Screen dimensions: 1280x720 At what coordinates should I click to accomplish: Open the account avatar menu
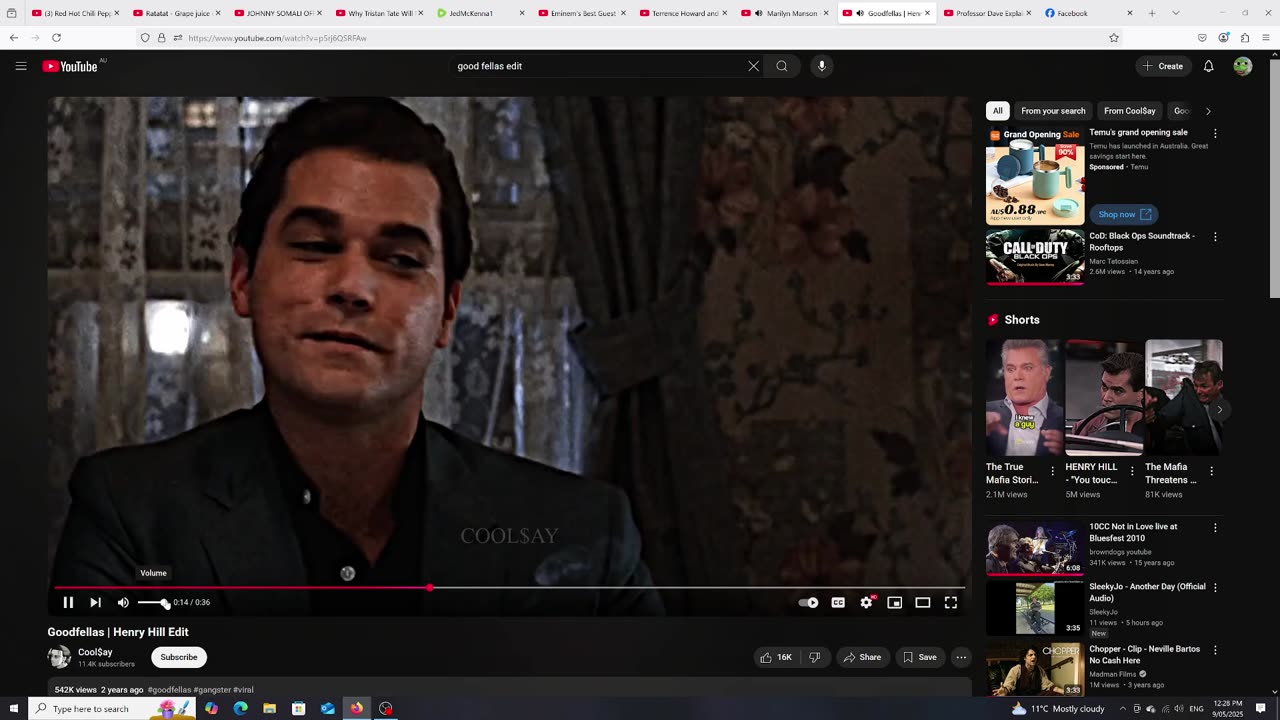tap(1242, 66)
